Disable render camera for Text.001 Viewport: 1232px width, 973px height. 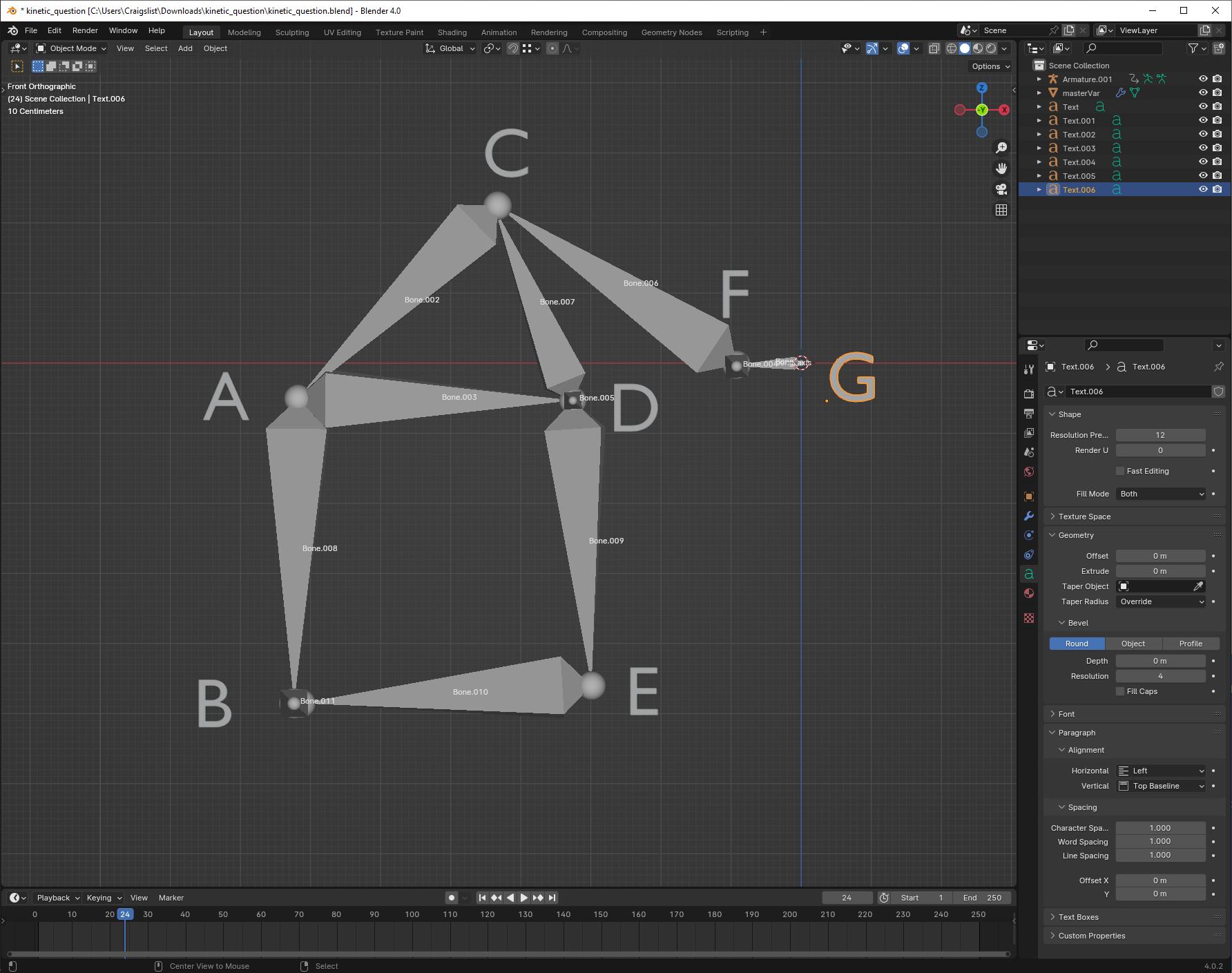point(1217,121)
